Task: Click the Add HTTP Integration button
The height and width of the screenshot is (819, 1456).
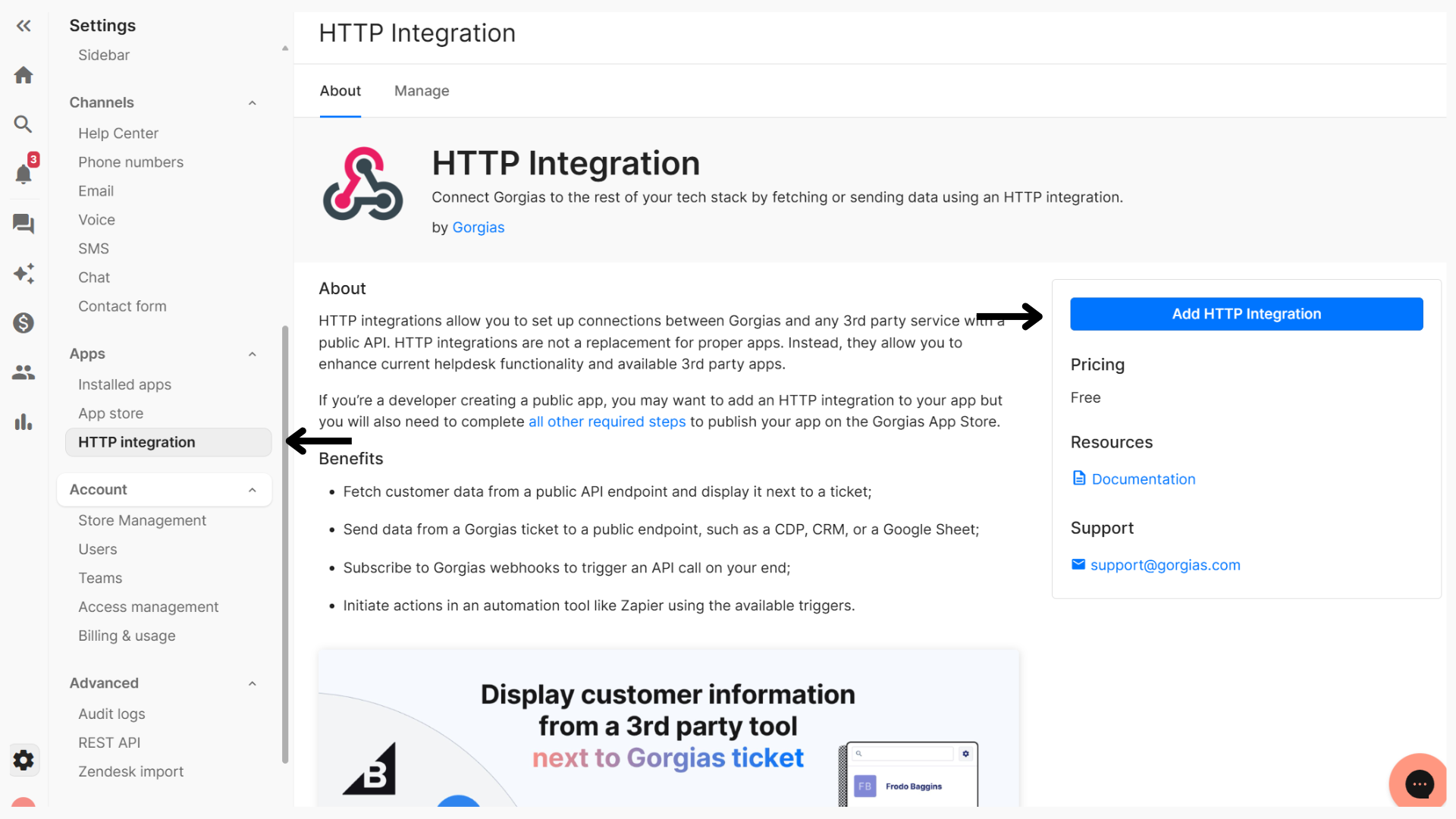Action: [x=1246, y=314]
